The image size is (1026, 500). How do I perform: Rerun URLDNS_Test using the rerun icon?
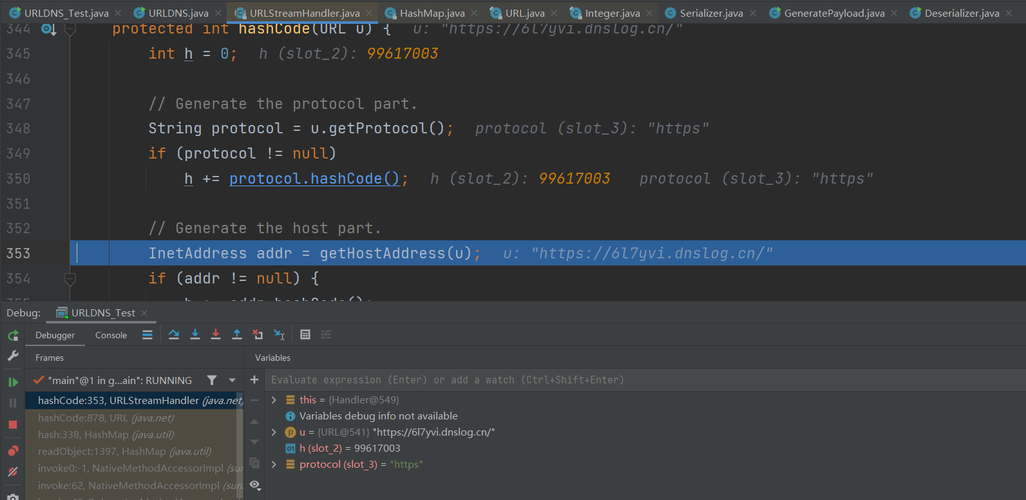click(x=13, y=336)
